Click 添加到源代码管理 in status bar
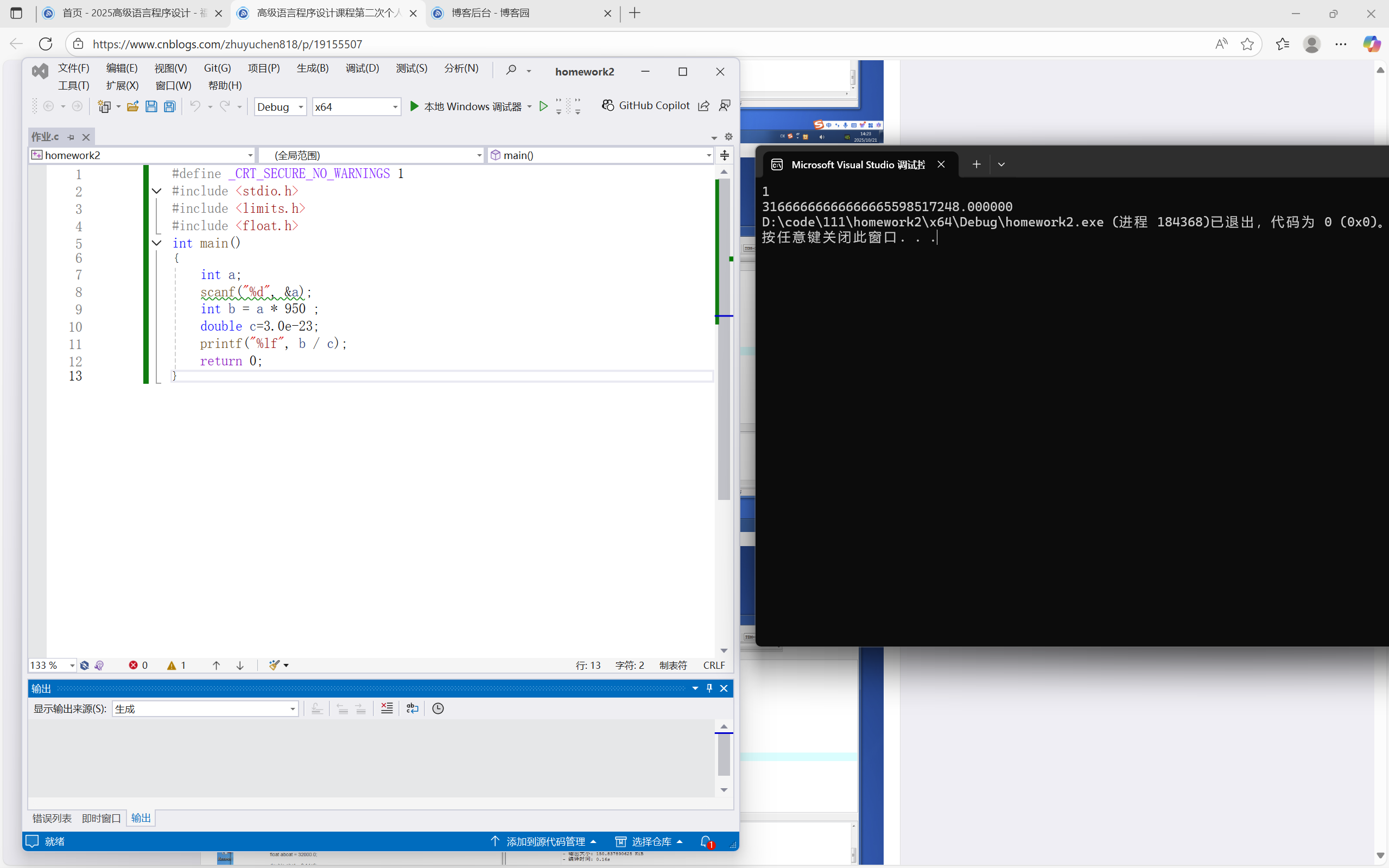The image size is (1389, 868). pos(546,841)
